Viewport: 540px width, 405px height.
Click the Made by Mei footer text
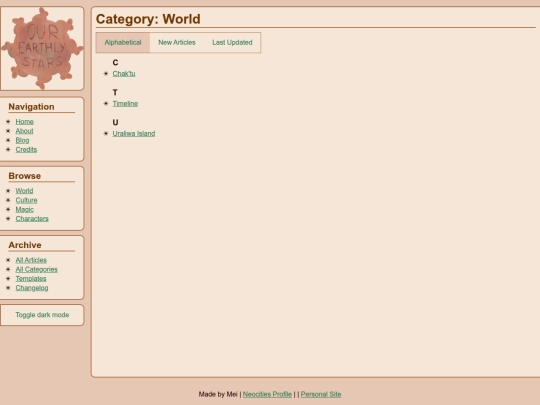point(218,394)
